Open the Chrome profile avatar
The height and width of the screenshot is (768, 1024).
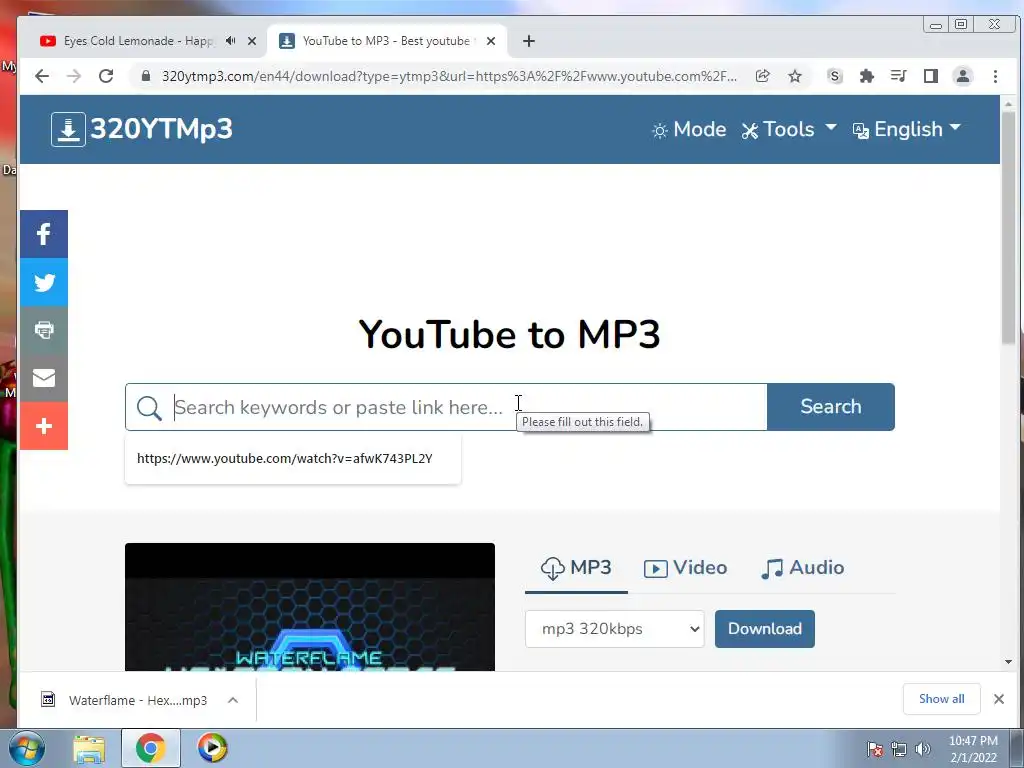tap(963, 76)
